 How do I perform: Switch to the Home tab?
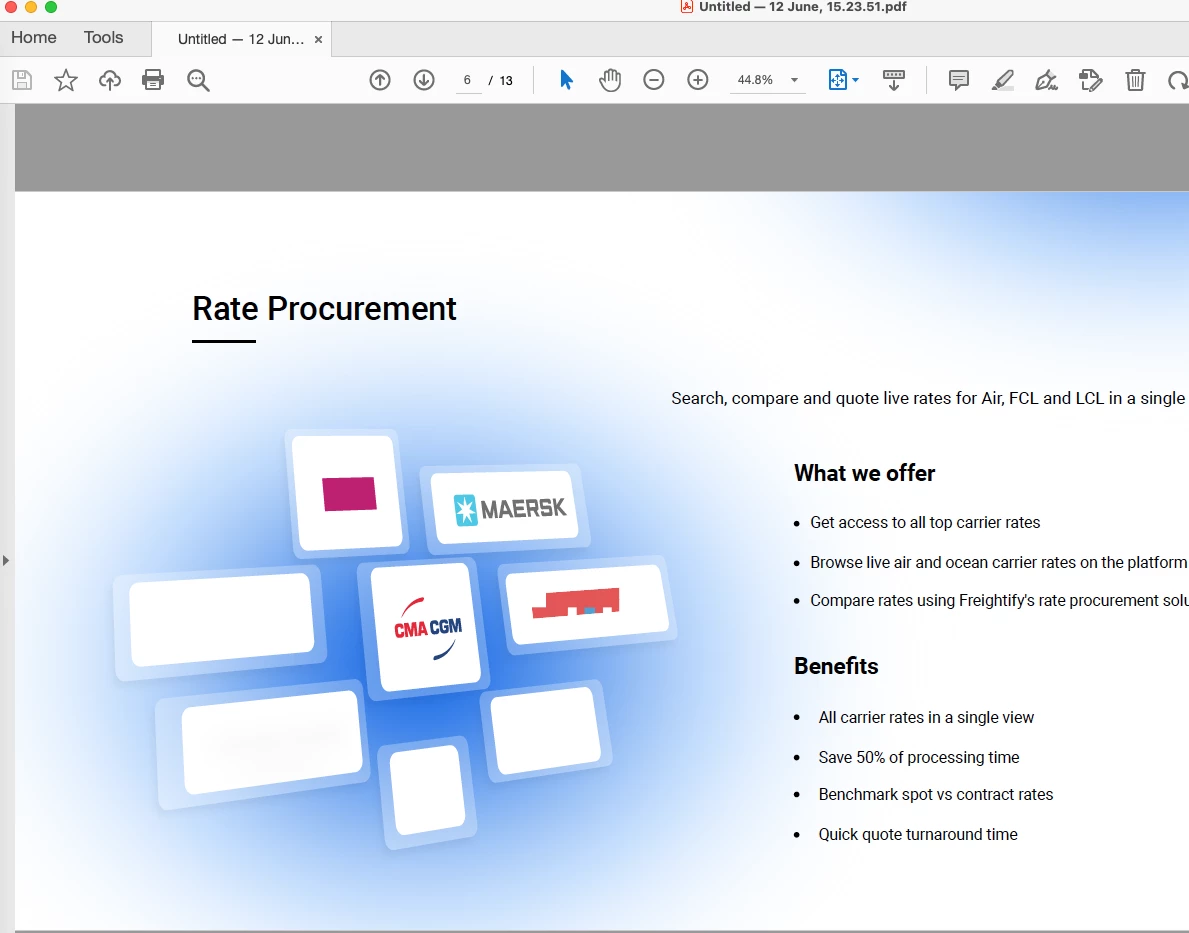[33, 37]
